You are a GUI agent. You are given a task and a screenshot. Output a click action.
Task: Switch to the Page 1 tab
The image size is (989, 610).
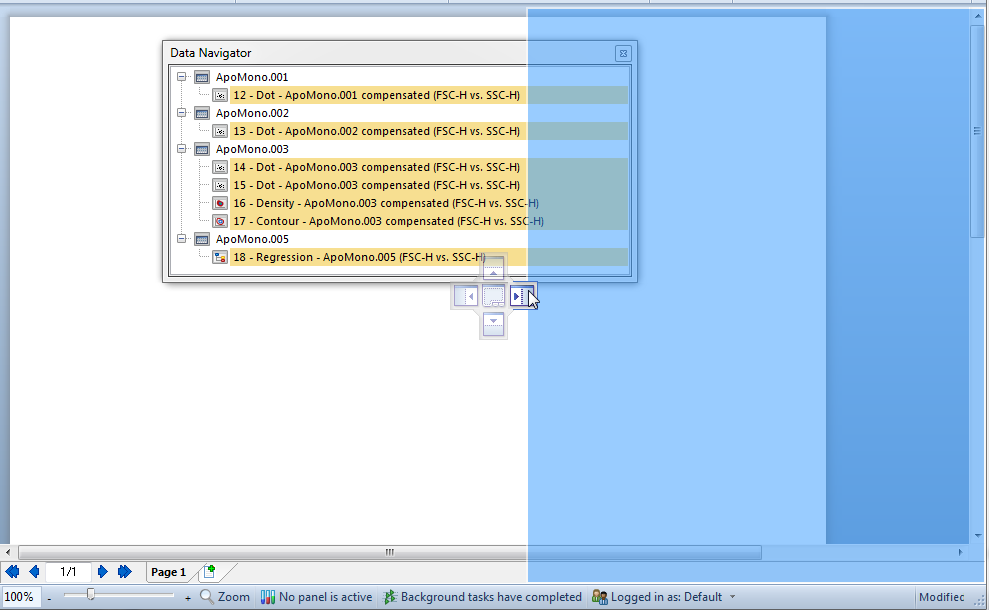coord(168,572)
